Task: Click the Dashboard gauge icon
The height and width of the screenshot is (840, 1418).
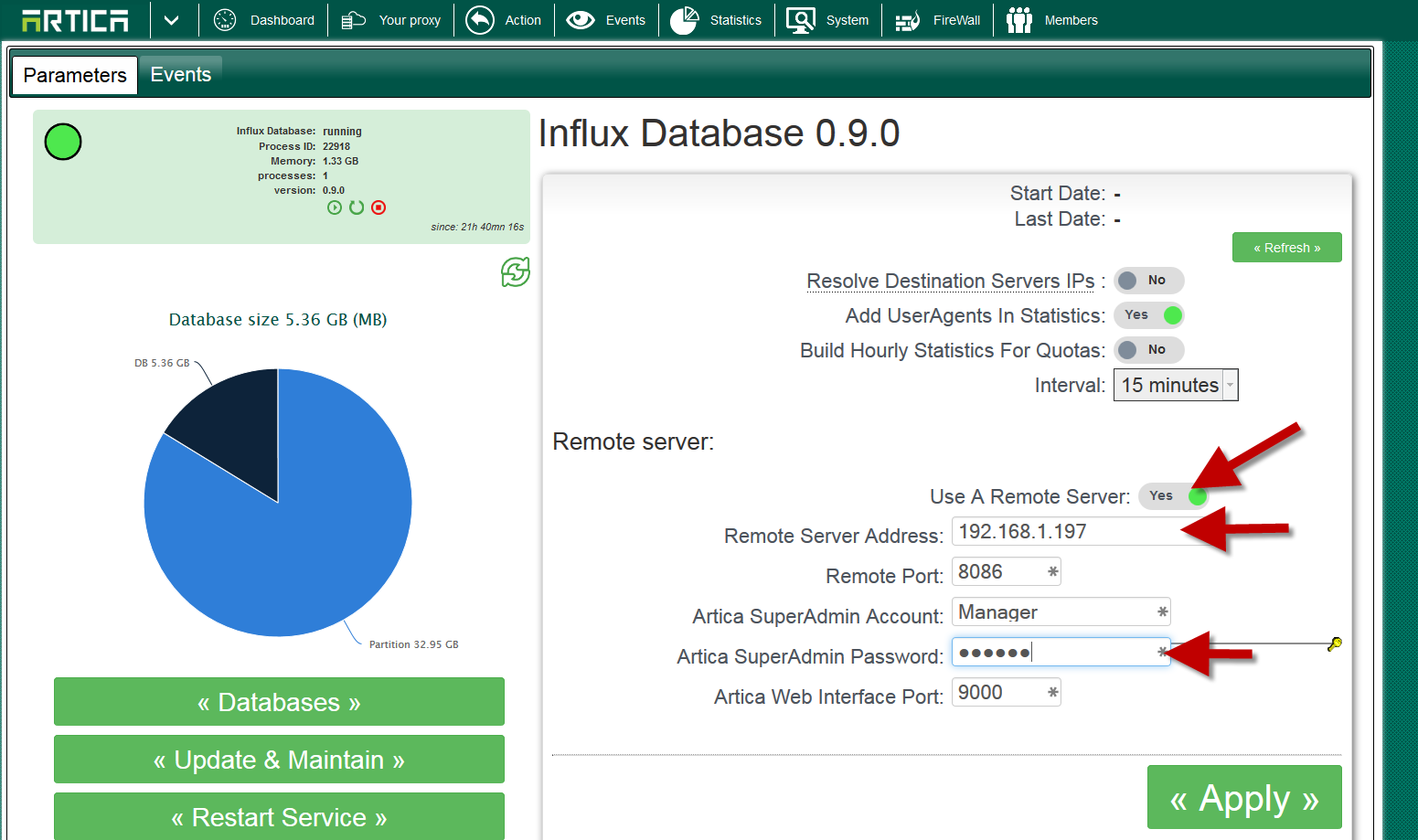Action: 225,20
